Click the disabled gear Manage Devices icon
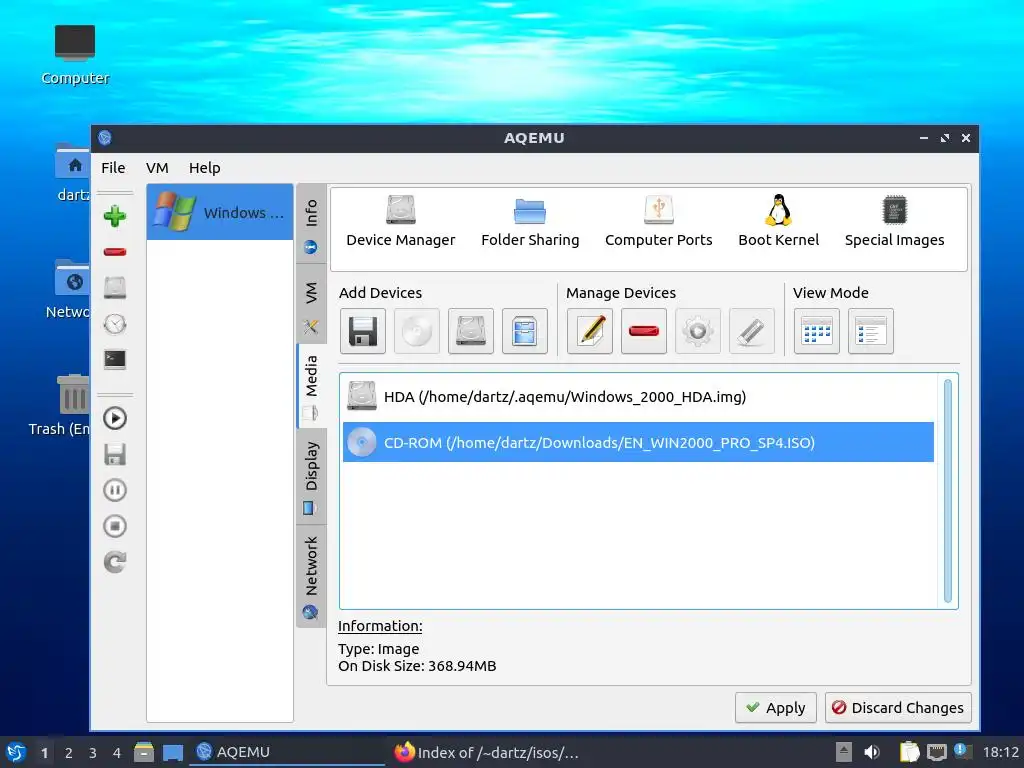 pos(697,331)
